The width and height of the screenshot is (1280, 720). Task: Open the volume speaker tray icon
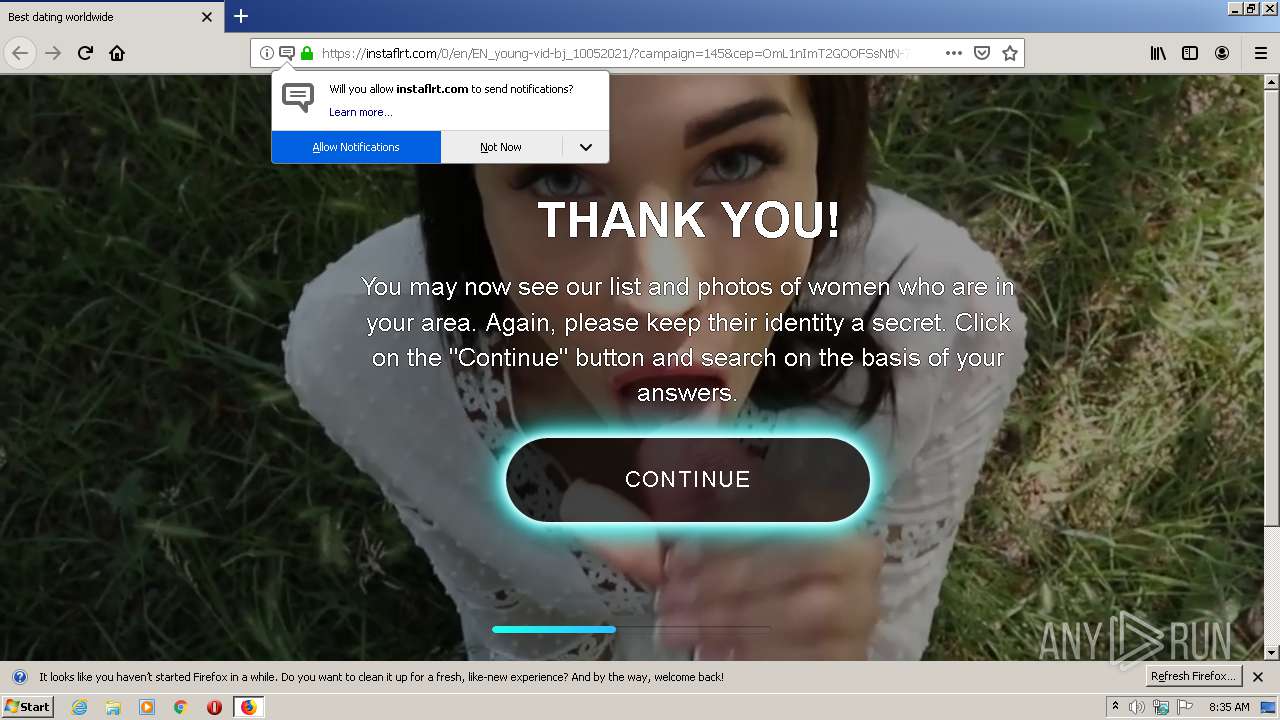pyautogui.click(x=1137, y=707)
